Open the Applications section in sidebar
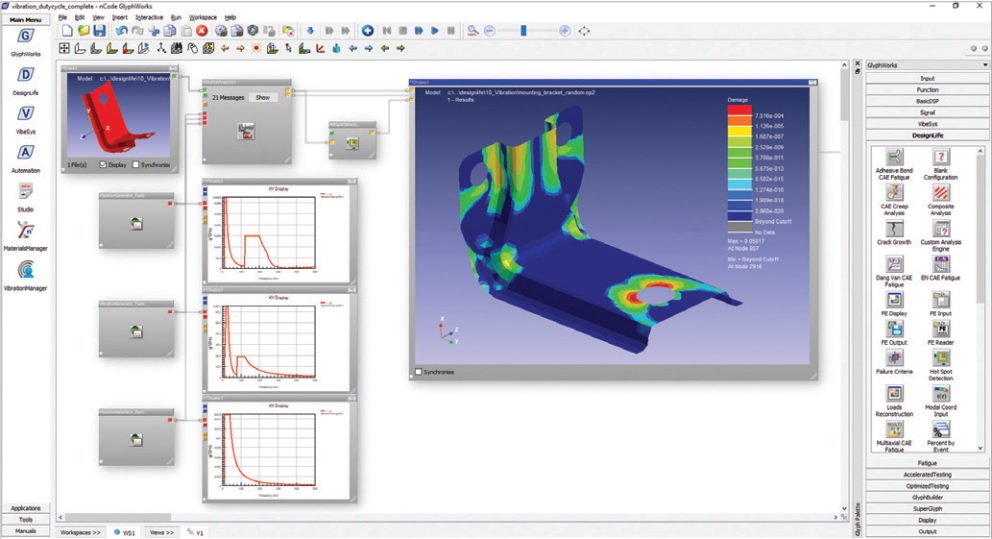The height and width of the screenshot is (539, 992). pos(25,508)
